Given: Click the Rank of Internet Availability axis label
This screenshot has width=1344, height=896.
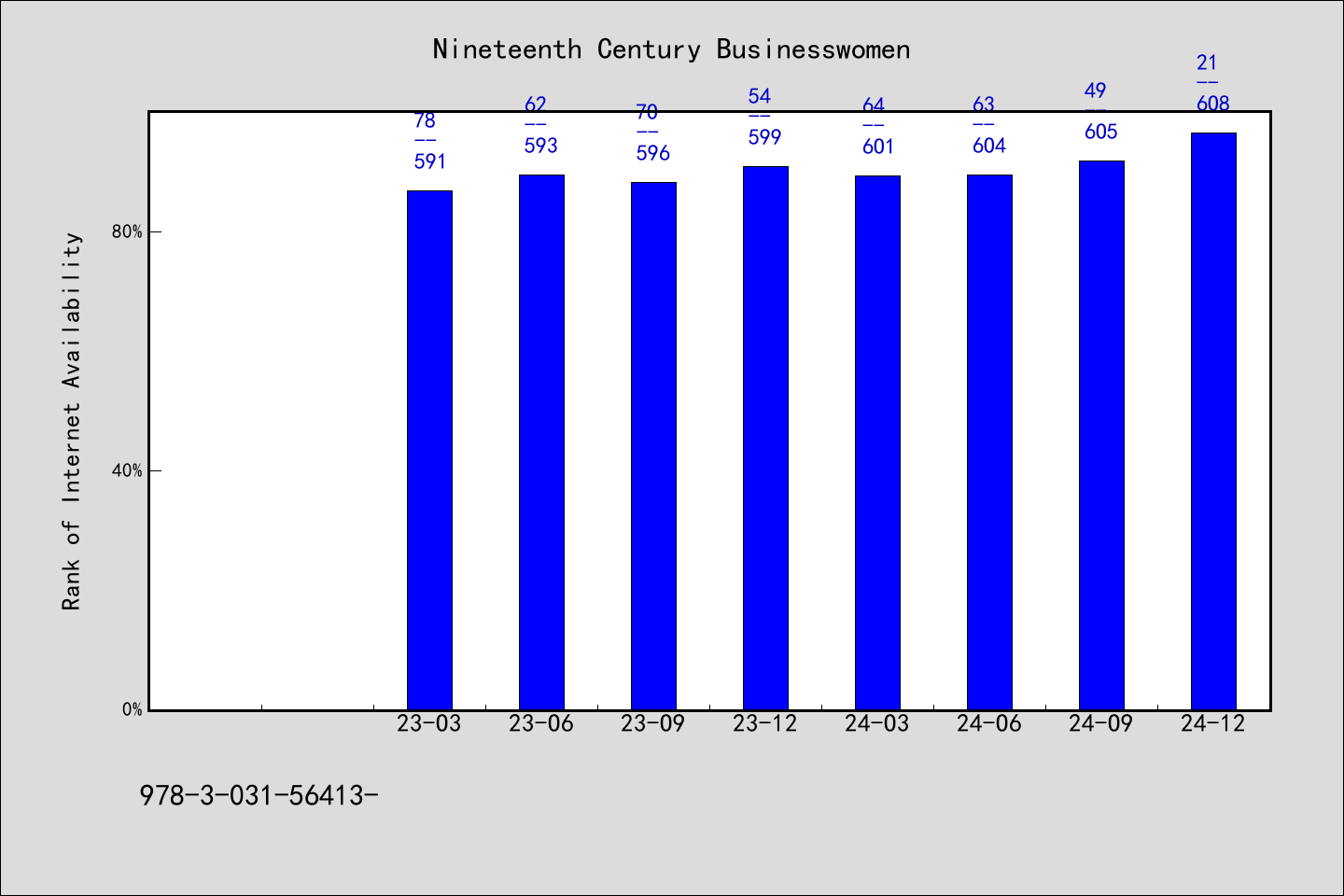Looking at the screenshot, I should (x=72, y=421).
